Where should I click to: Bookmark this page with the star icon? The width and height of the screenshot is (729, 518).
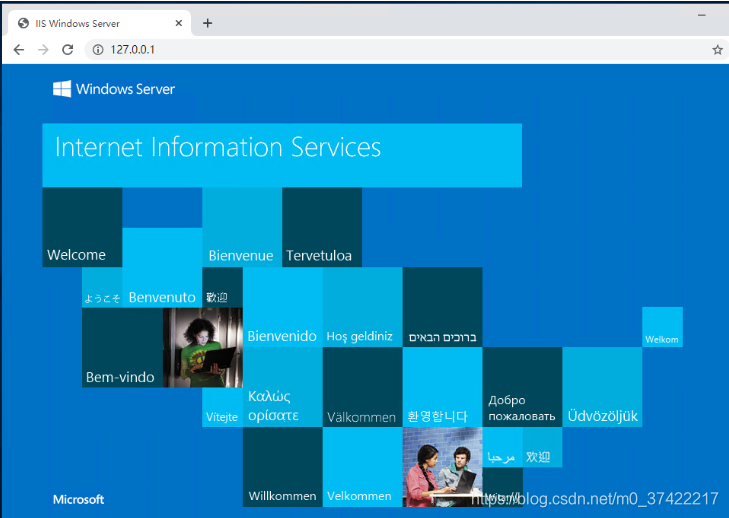pyautogui.click(x=717, y=50)
